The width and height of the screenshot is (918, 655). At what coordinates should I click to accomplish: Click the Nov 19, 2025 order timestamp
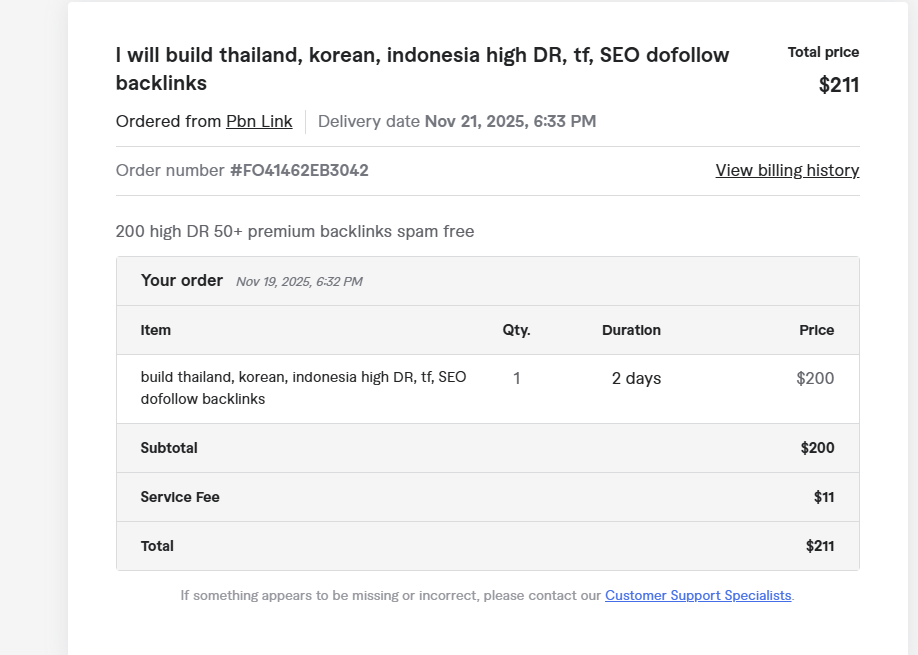(x=299, y=282)
